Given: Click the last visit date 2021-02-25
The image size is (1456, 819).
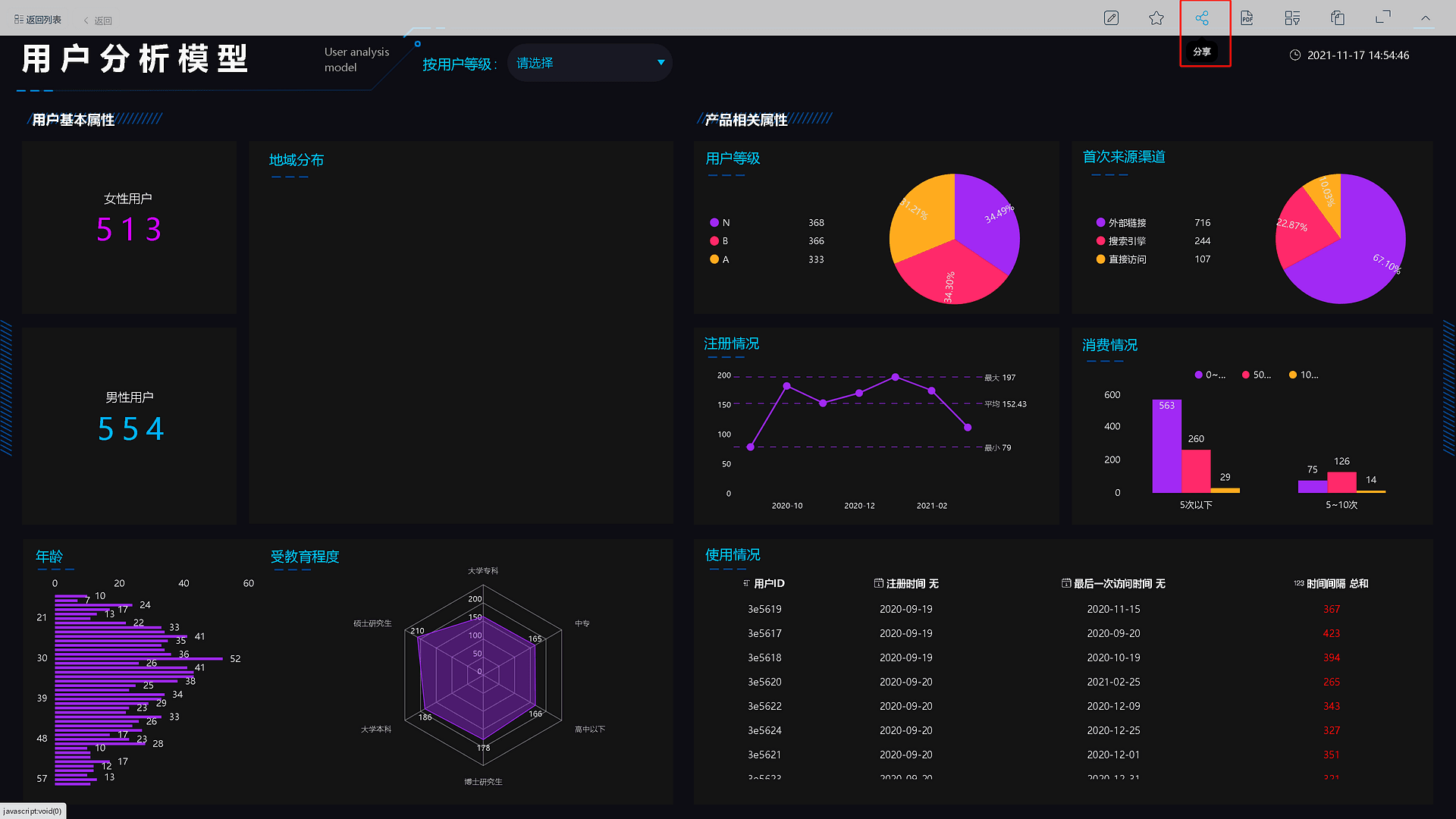Looking at the screenshot, I should (1113, 682).
